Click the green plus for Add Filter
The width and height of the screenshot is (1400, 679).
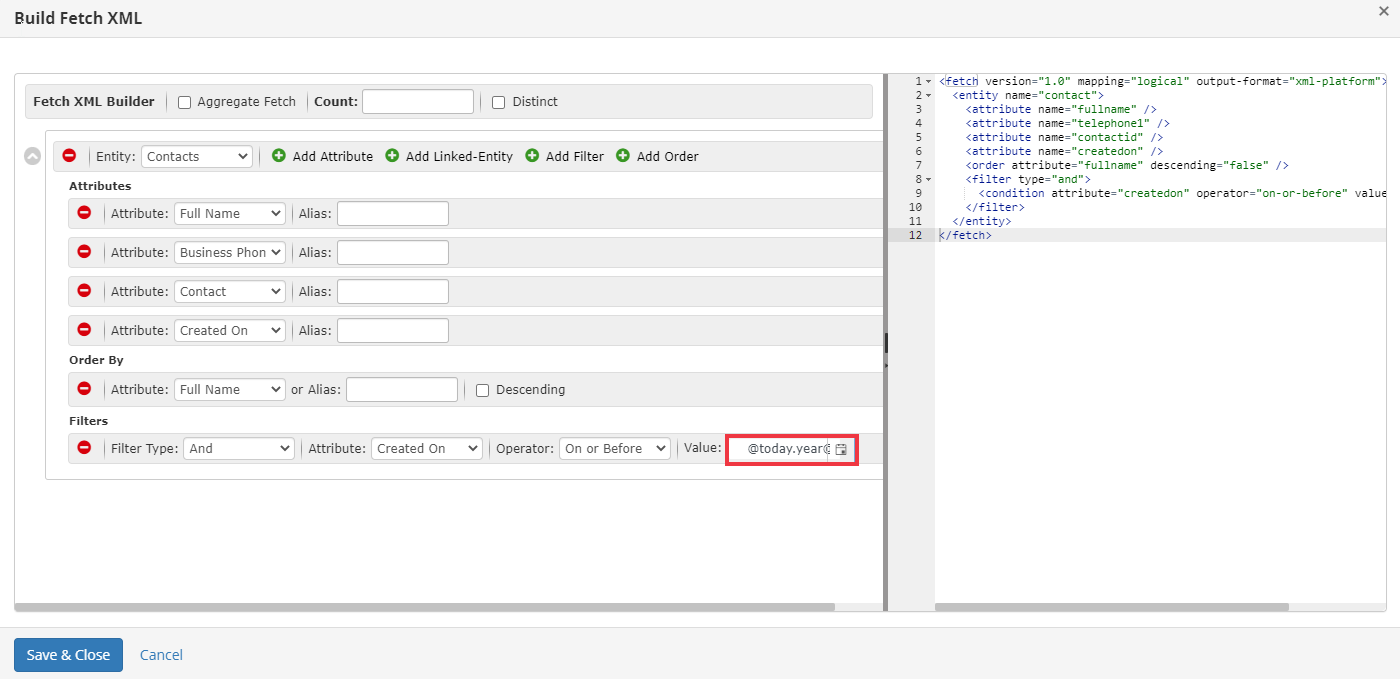[532, 156]
